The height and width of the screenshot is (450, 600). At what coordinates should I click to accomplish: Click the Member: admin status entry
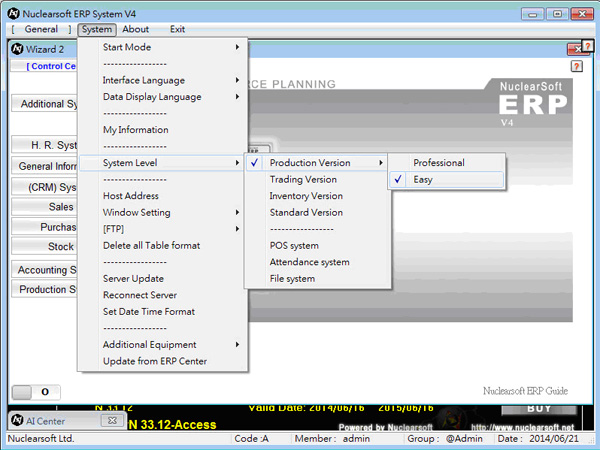[332, 439]
